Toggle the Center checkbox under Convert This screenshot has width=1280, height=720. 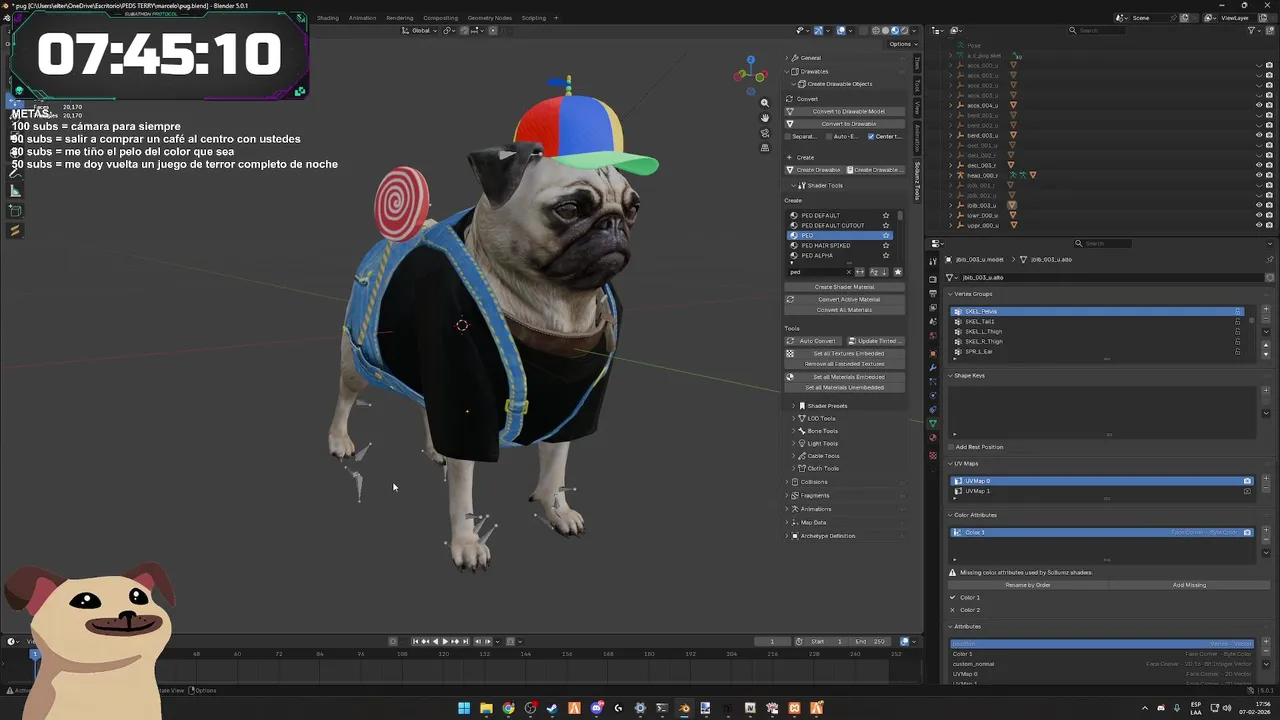click(871, 136)
